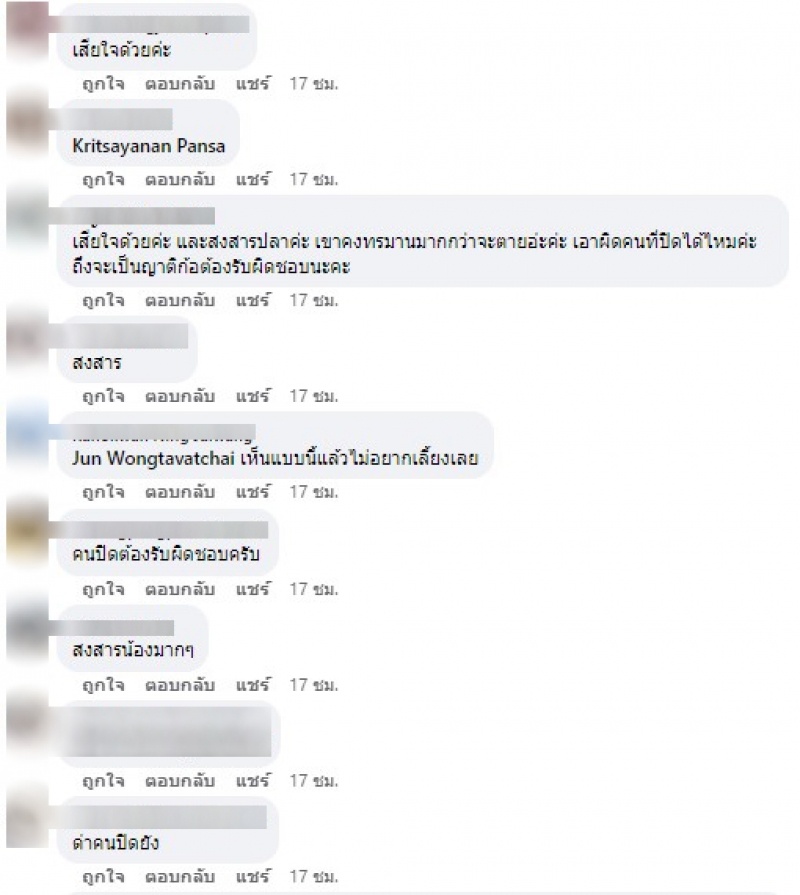Like the 'สงสาร' comment

[x=103, y=396]
